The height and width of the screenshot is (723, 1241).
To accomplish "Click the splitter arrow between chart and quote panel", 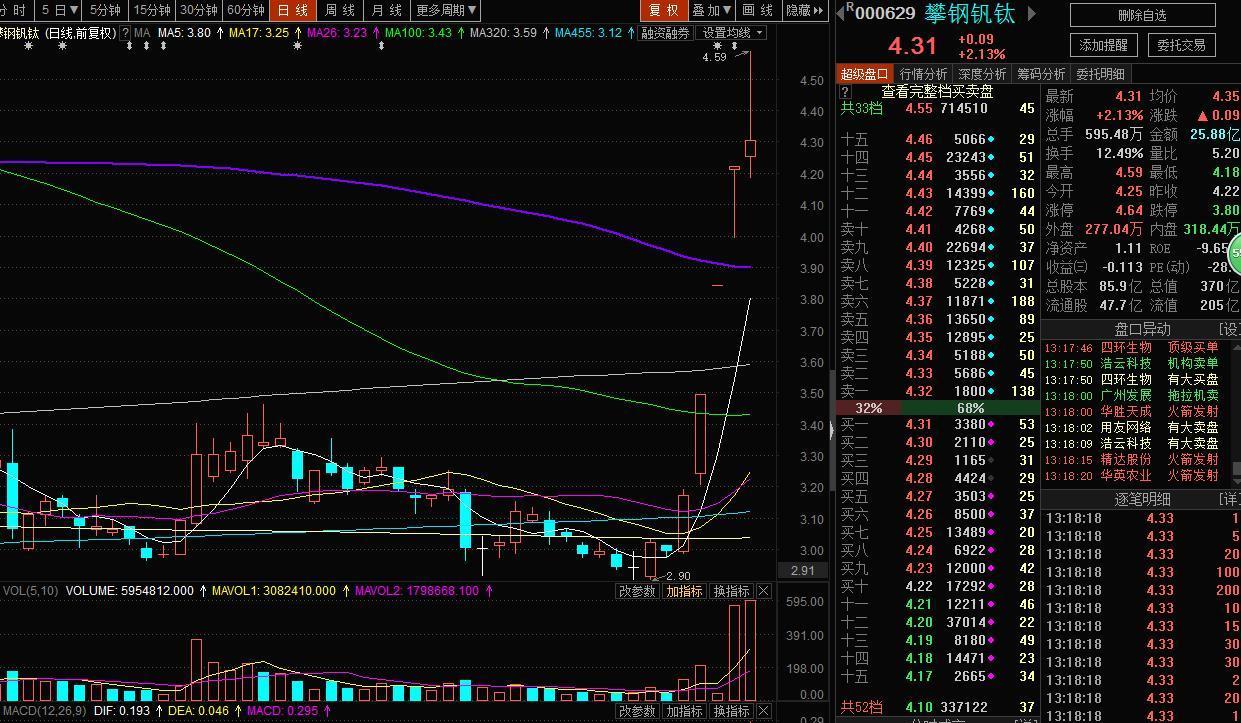I will [x=831, y=430].
